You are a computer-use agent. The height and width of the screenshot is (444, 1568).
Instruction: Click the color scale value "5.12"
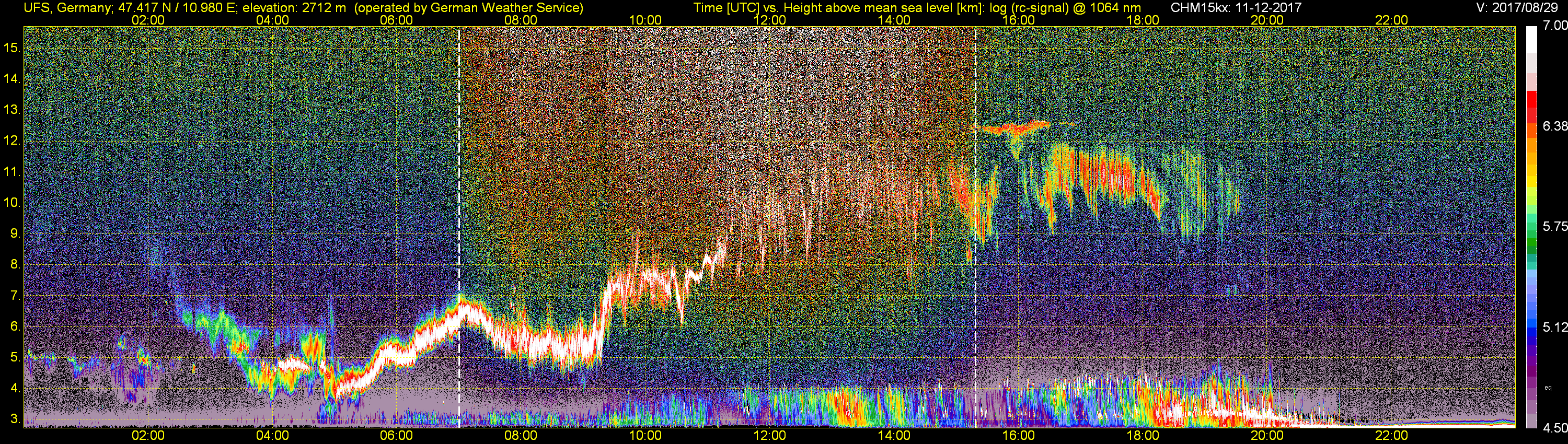[1555, 327]
